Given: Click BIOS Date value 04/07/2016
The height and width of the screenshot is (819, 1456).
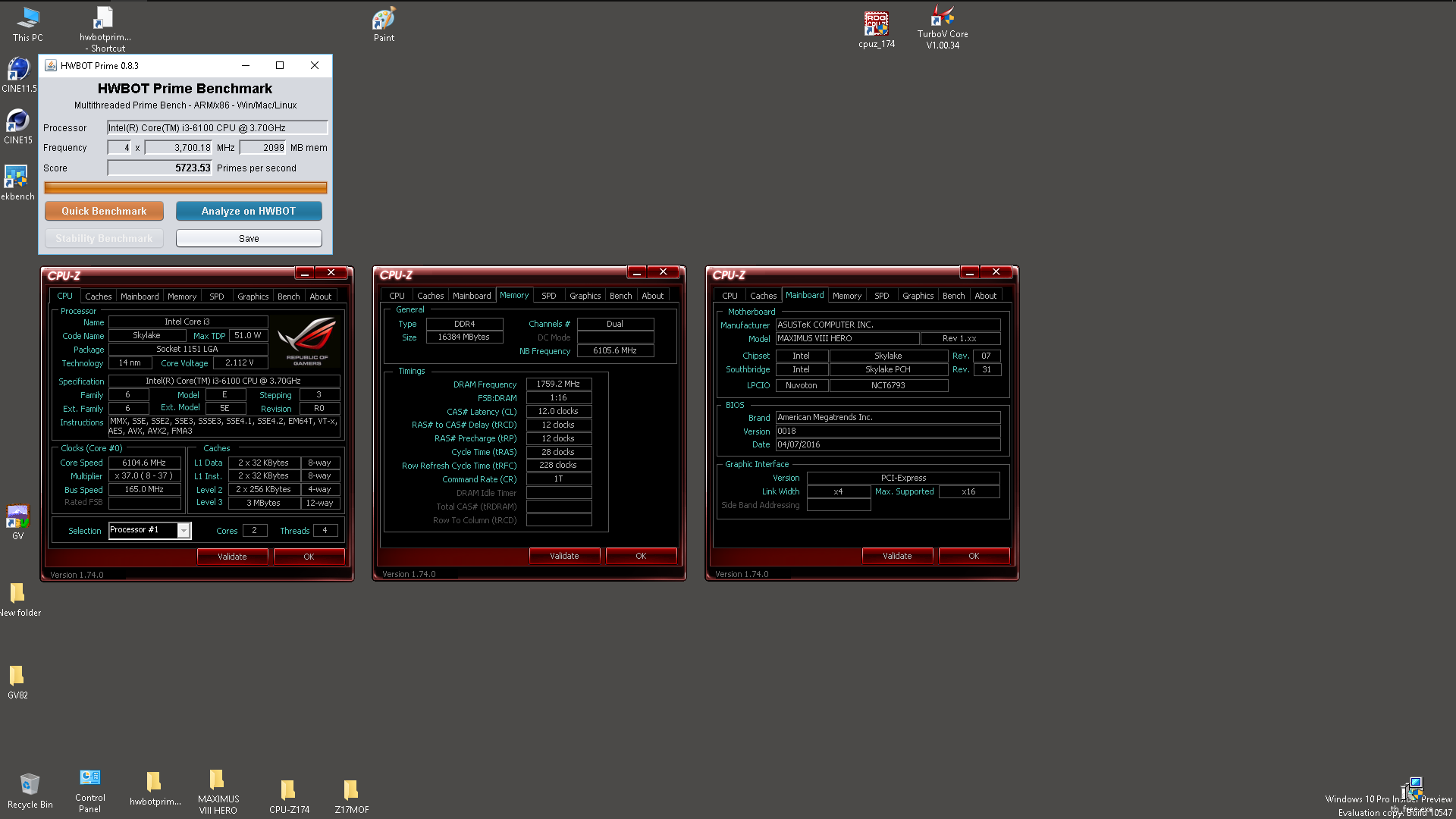Looking at the screenshot, I should pyautogui.click(x=887, y=444).
